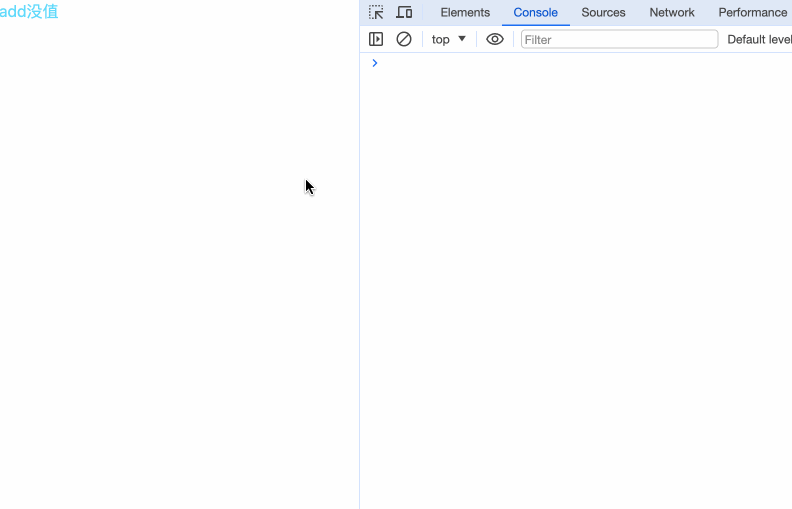Viewport: 792px width, 509px height.
Task: Go to the Network tab
Action: pyautogui.click(x=671, y=13)
